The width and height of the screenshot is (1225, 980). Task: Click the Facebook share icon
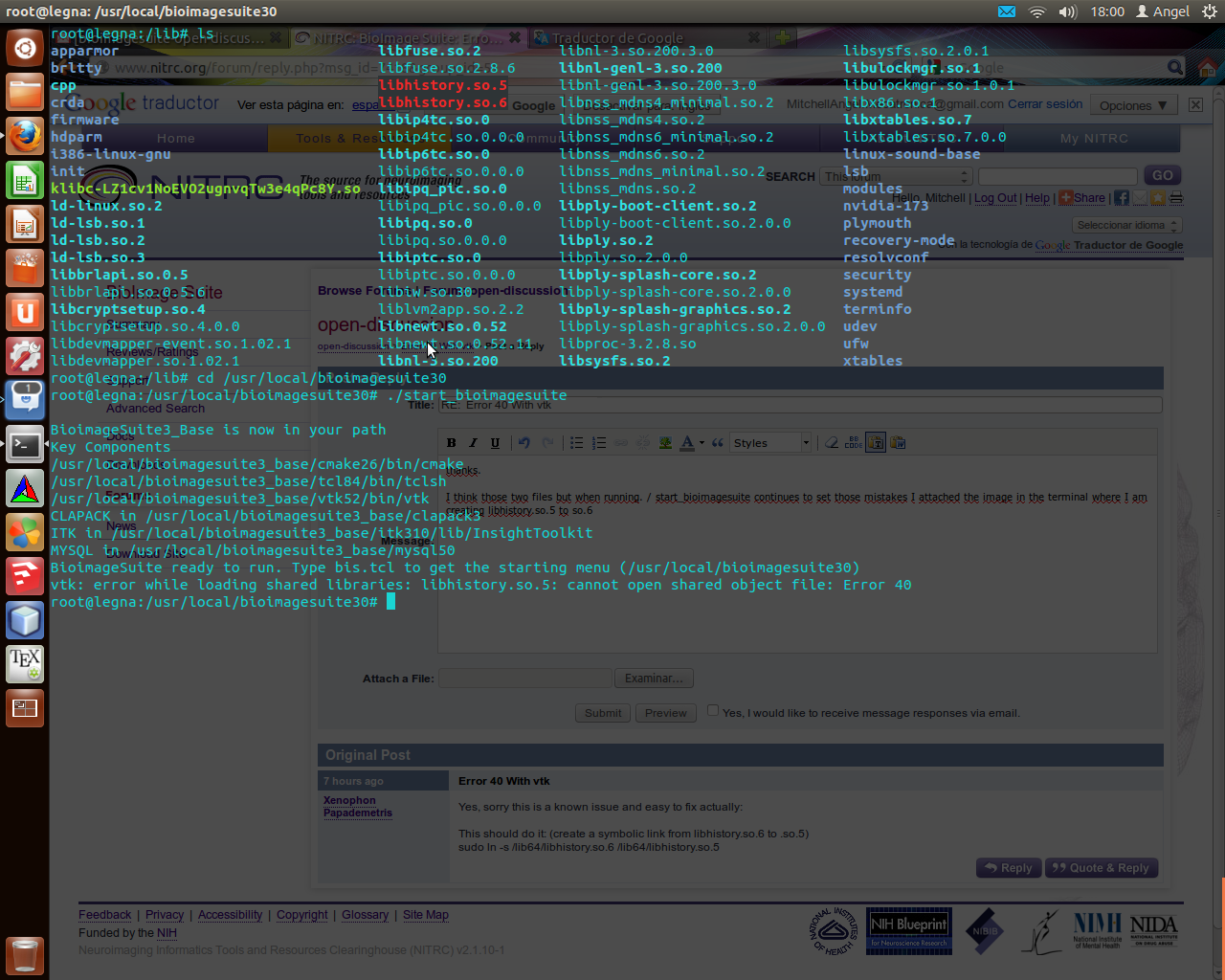1122,198
